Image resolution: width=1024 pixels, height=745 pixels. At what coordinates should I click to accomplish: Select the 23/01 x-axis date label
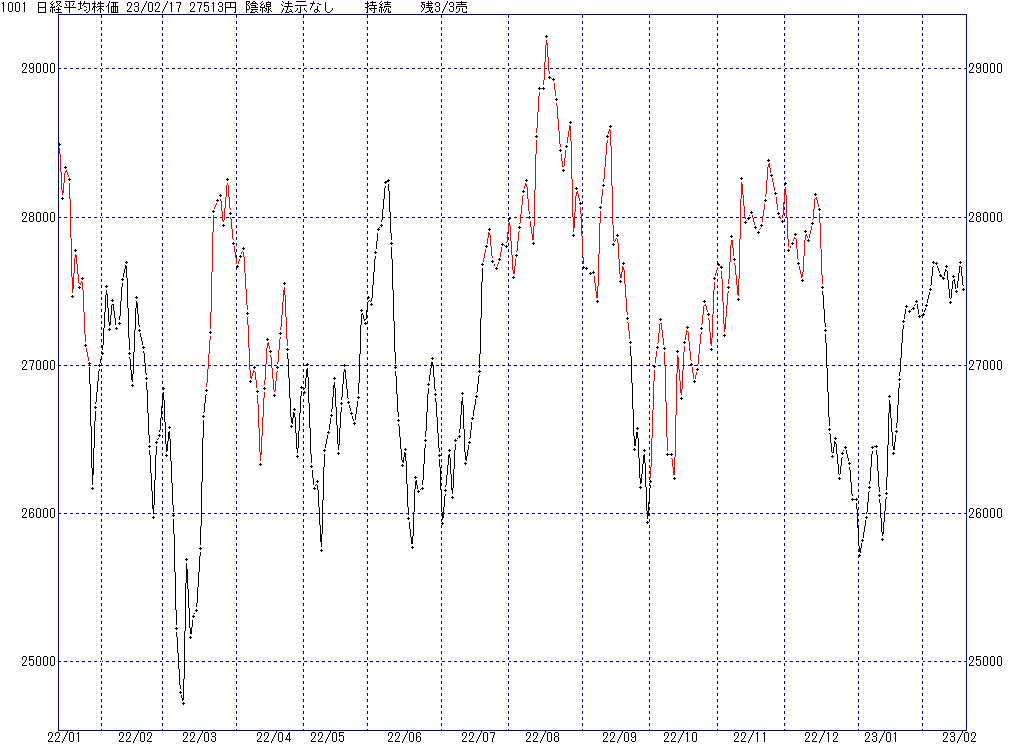[880, 737]
